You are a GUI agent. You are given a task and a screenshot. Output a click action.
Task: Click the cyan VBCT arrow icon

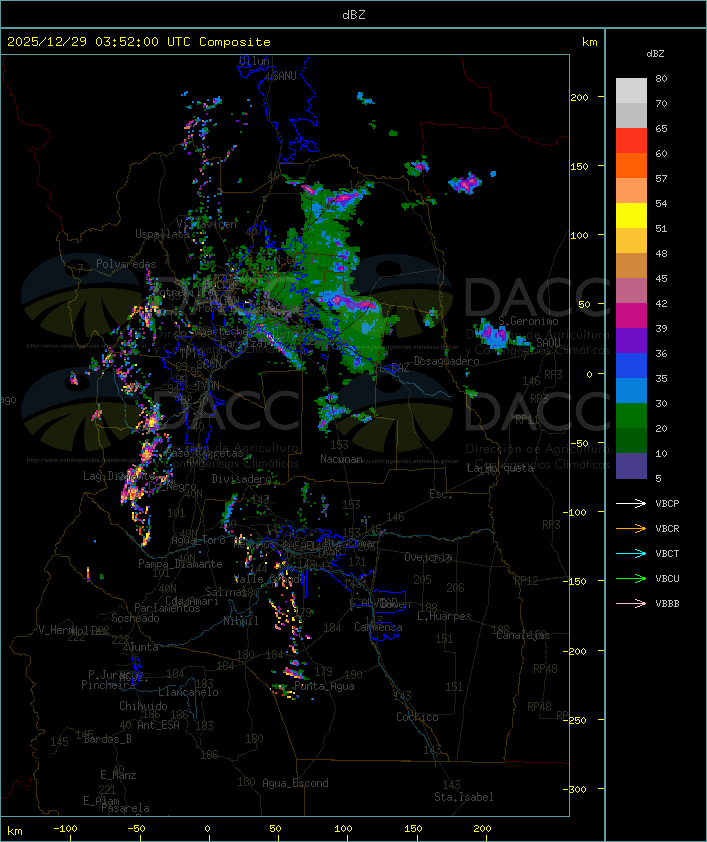[631, 553]
